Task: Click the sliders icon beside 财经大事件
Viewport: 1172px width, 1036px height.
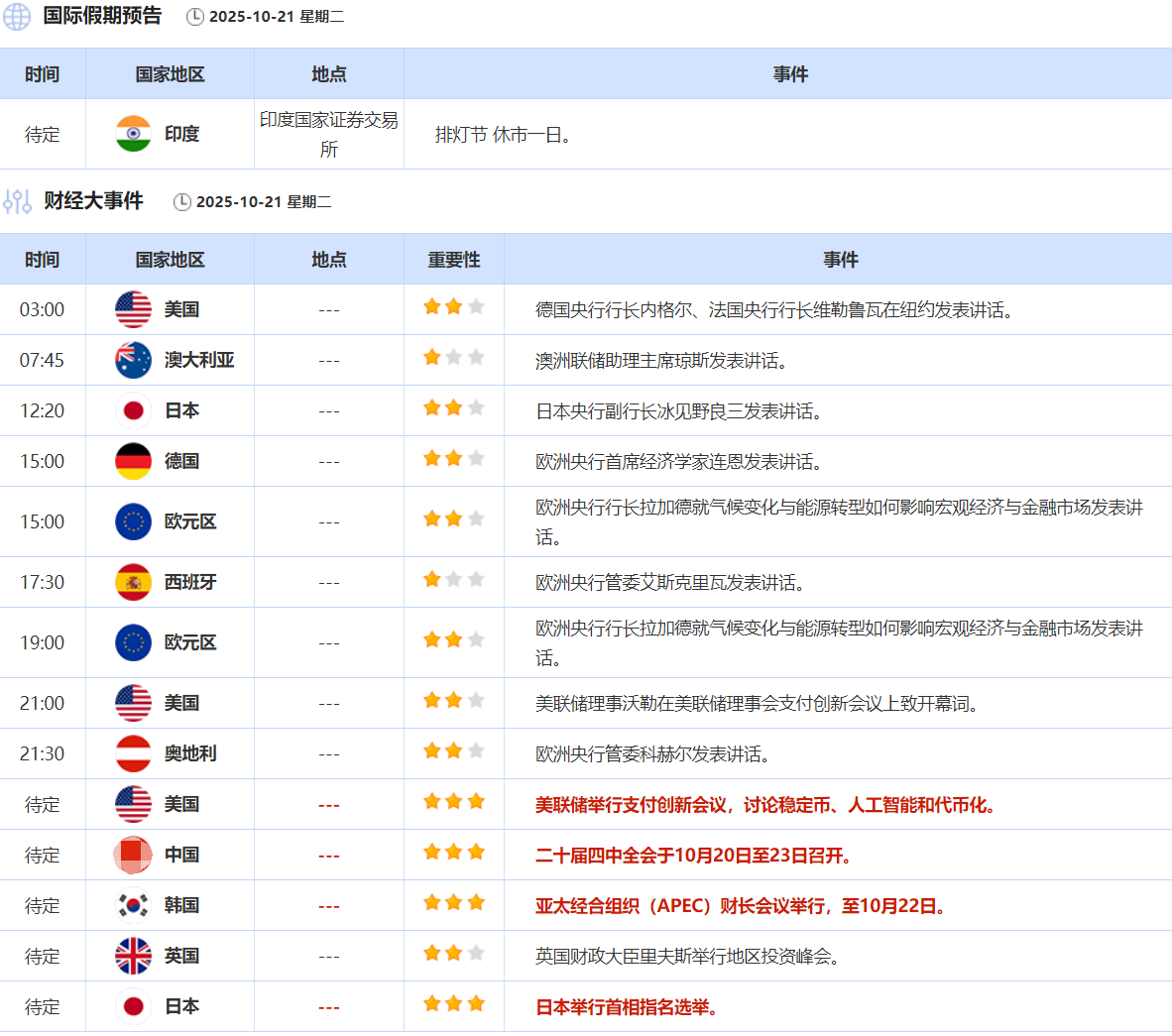Action: point(17,201)
